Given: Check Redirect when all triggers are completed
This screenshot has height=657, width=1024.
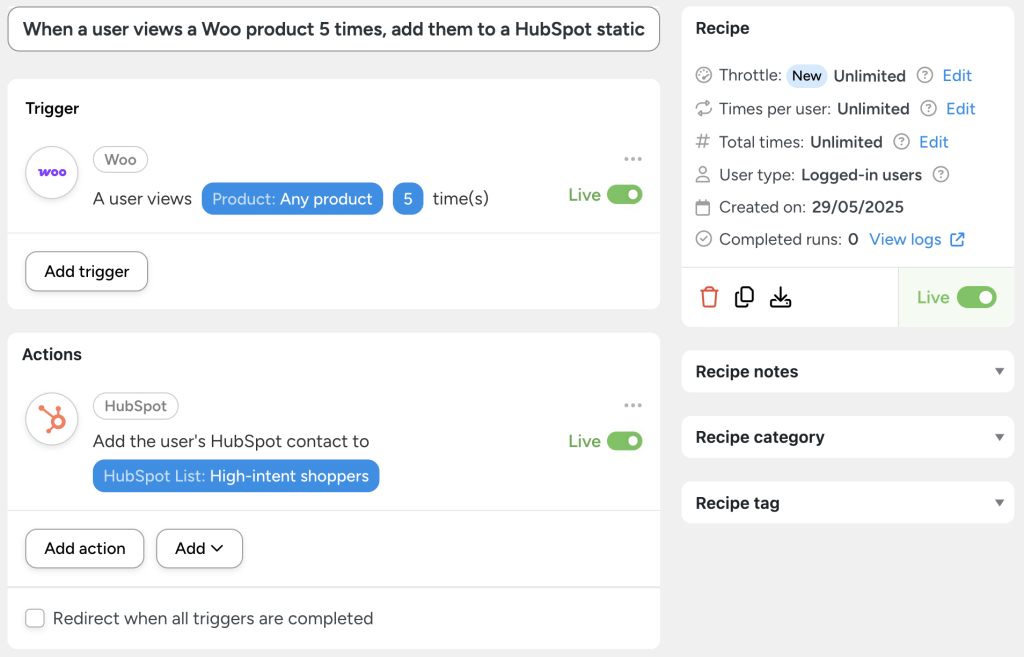Looking at the screenshot, I should pos(35,618).
